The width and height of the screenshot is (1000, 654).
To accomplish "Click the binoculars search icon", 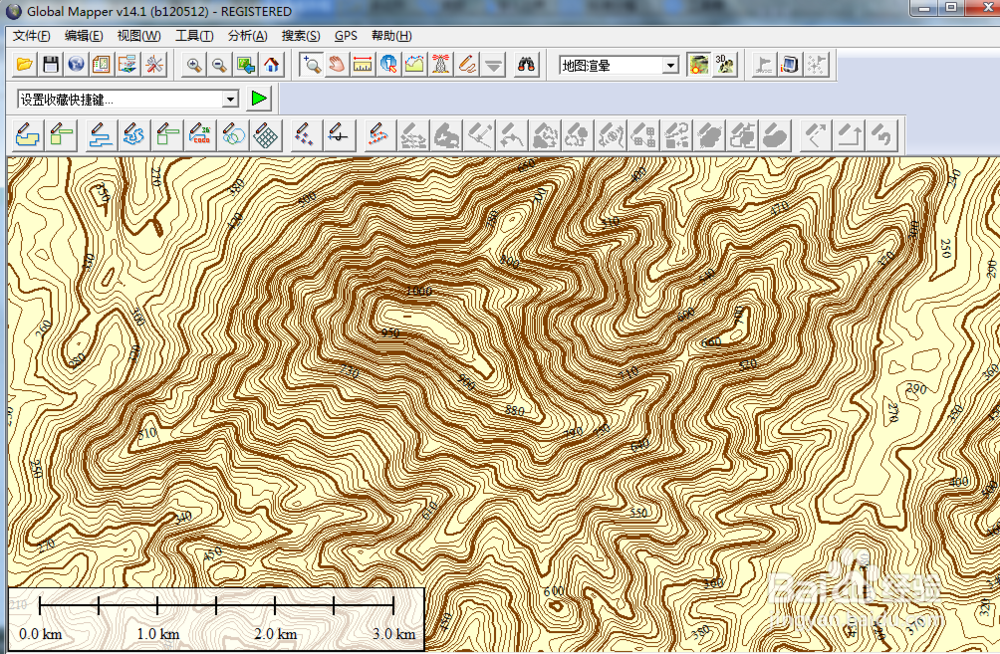I will [526, 65].
